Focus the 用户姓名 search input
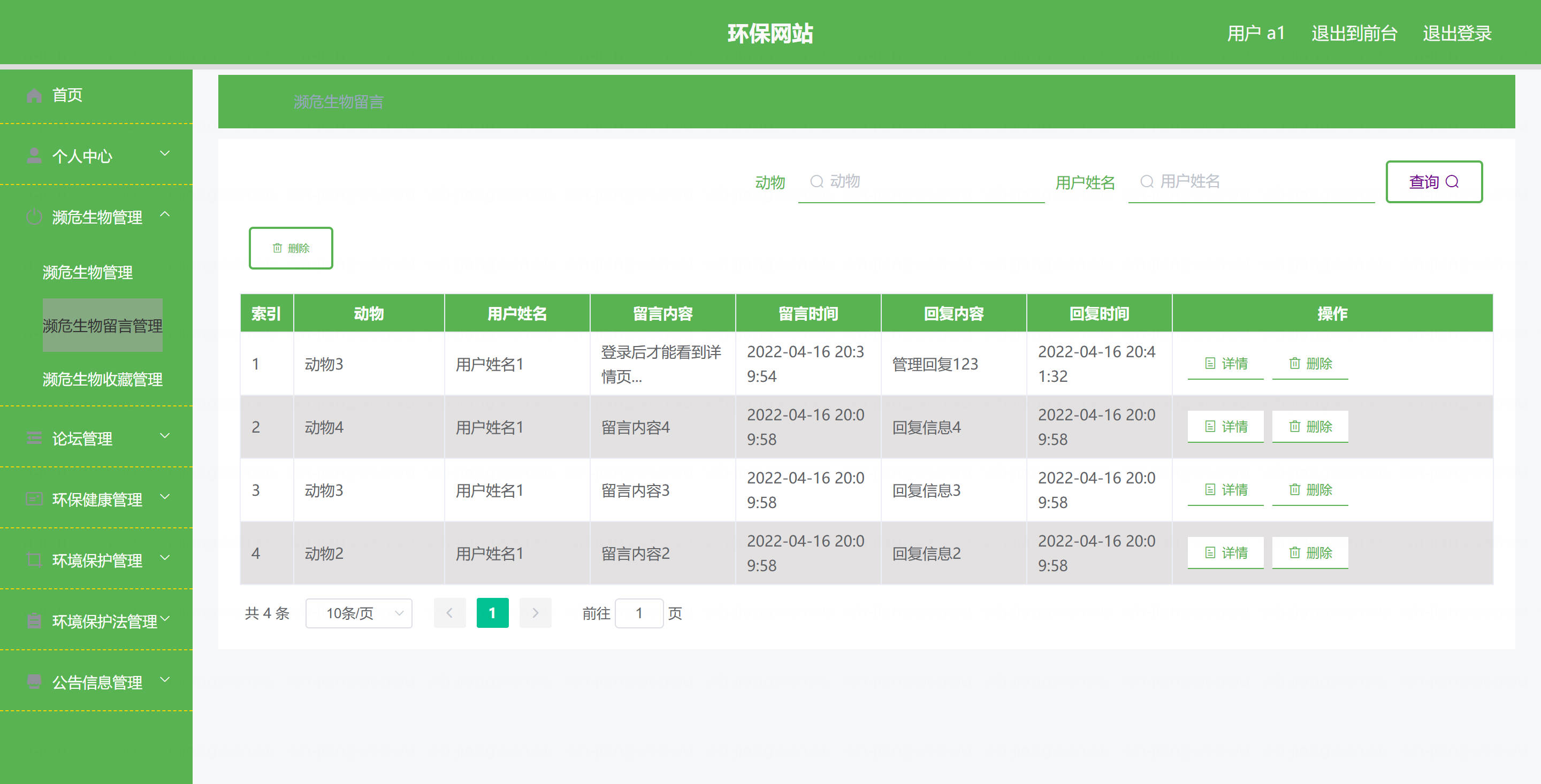This screenshot has width=1541, height=784. pyautogui.click(x=1252, y=182)
